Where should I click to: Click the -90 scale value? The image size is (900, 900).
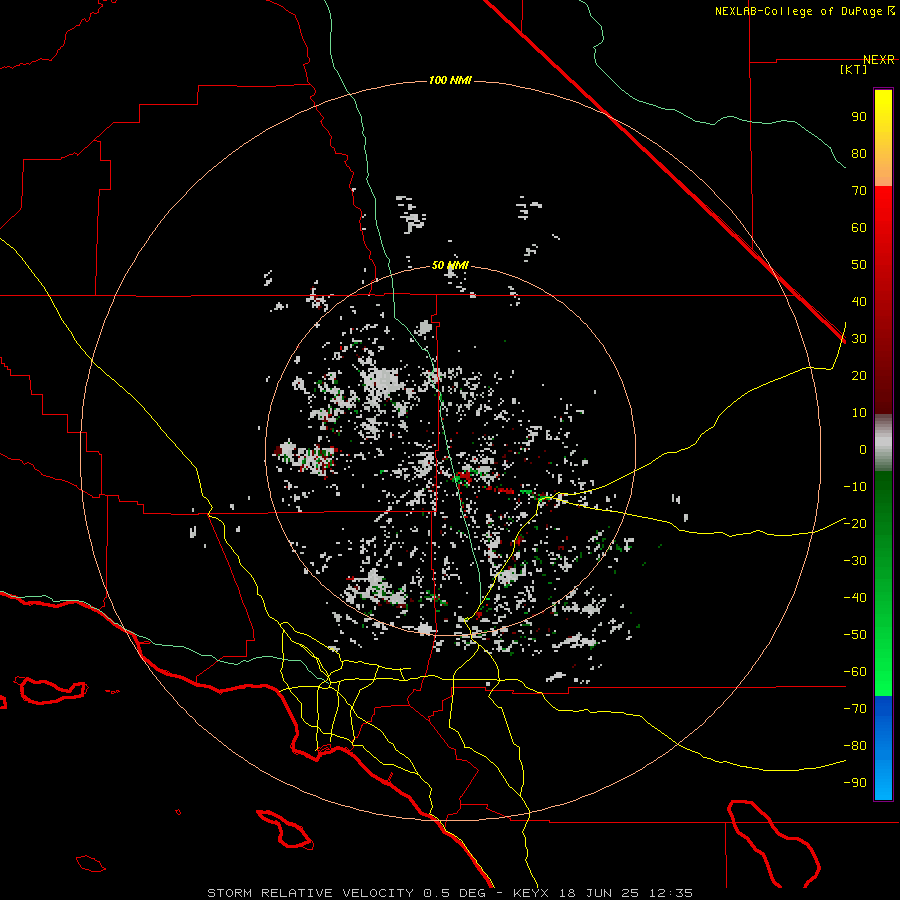tap(855, 783)
